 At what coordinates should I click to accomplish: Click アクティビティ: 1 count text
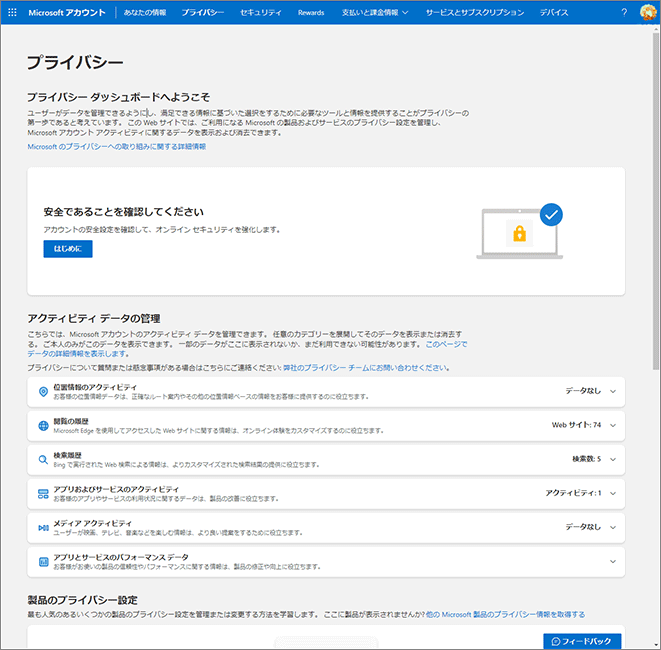tap(573, 493)
